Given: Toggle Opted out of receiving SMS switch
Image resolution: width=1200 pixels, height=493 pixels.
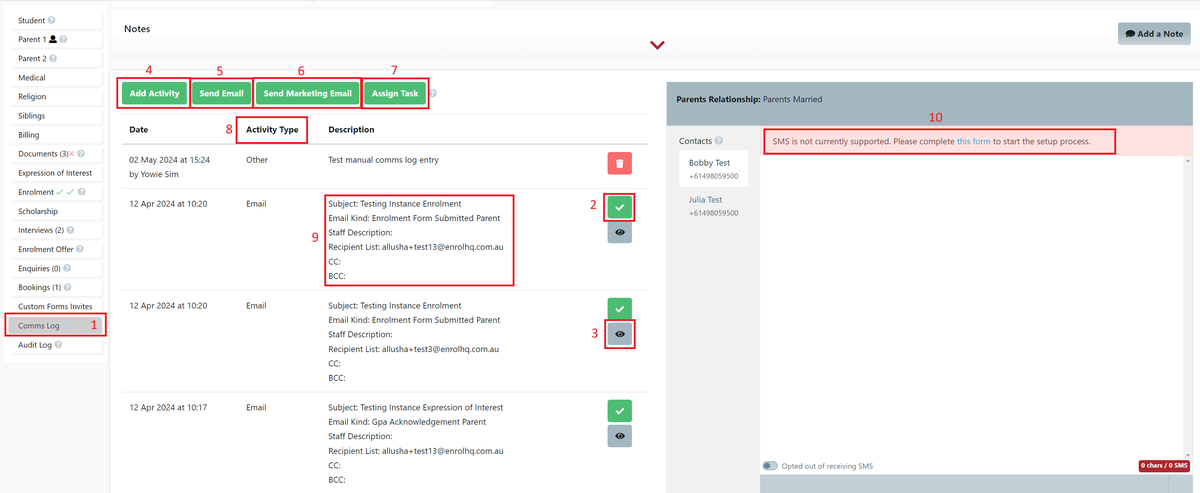Looking at the screenshot, I should point(769,466).
